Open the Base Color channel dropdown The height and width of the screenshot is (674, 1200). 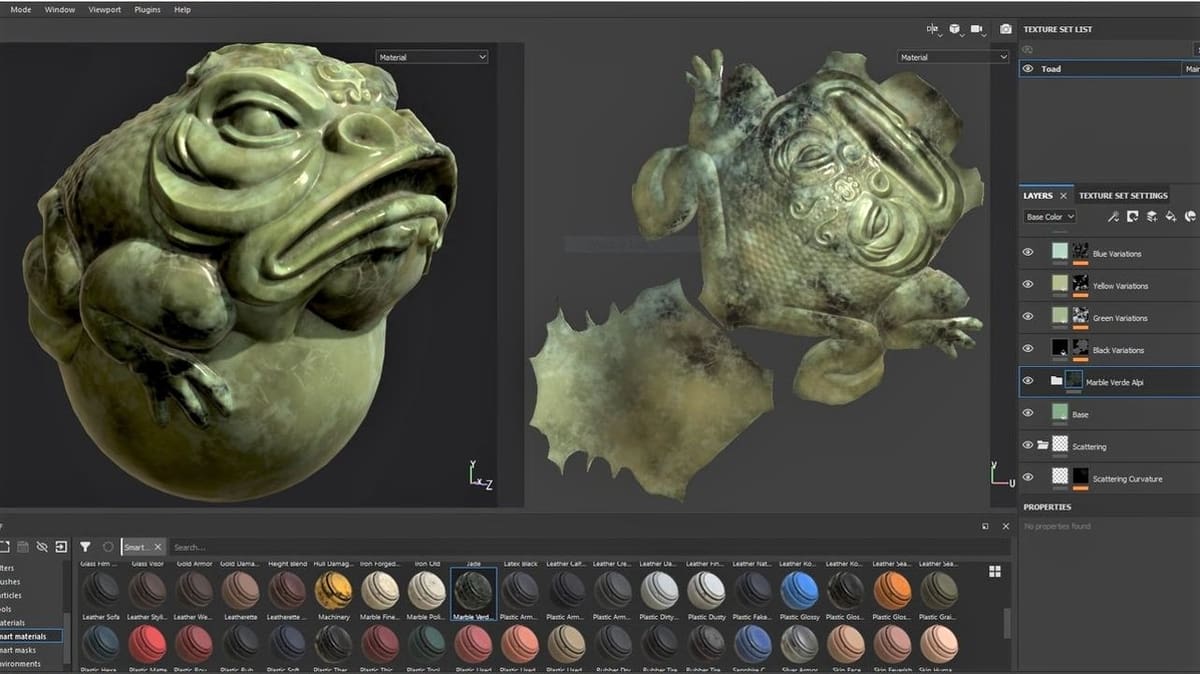tap(1050, 216)
